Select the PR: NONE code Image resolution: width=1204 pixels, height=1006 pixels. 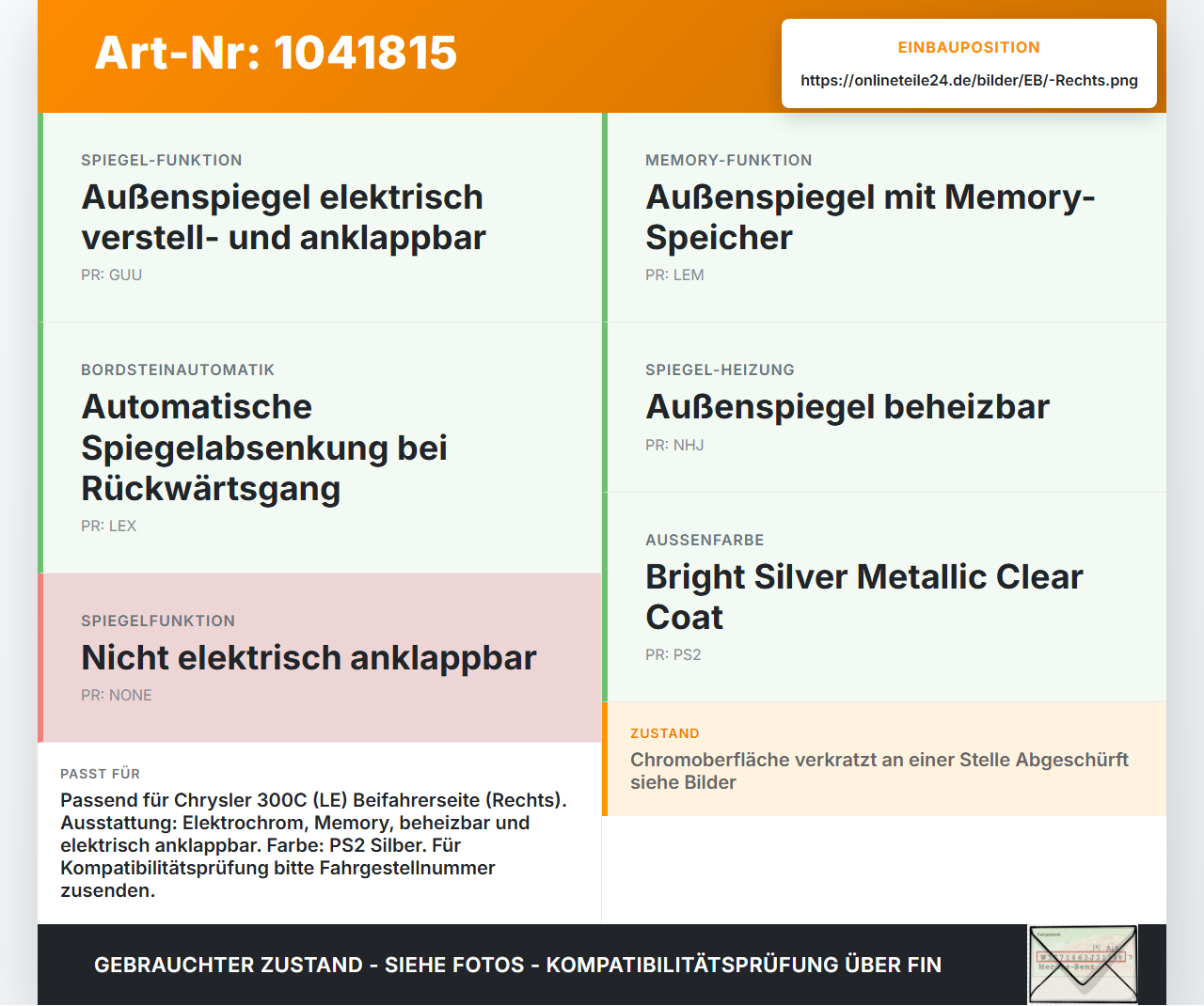pos(117,696)
